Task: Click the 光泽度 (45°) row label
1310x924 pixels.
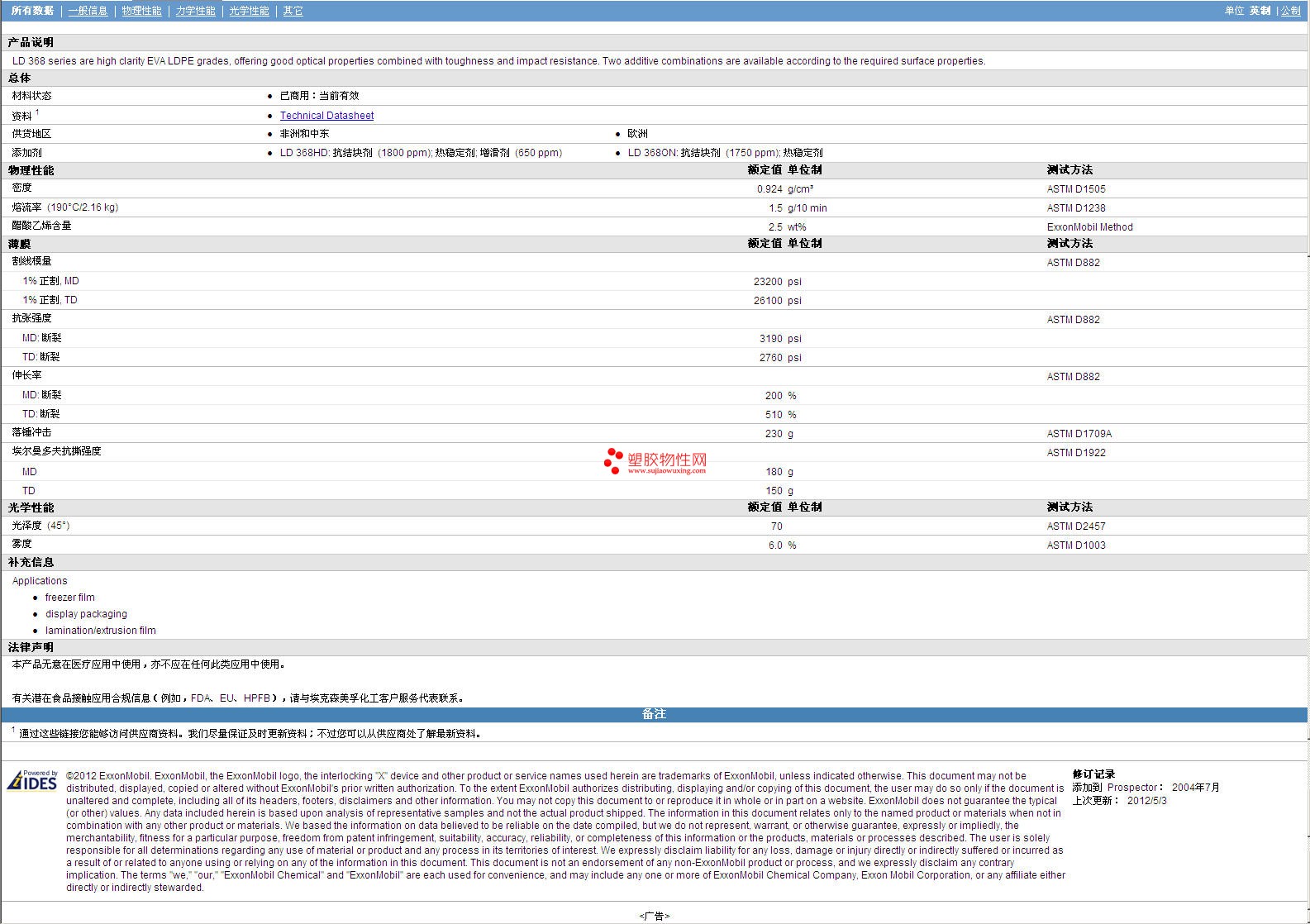Action: [40, 526]
